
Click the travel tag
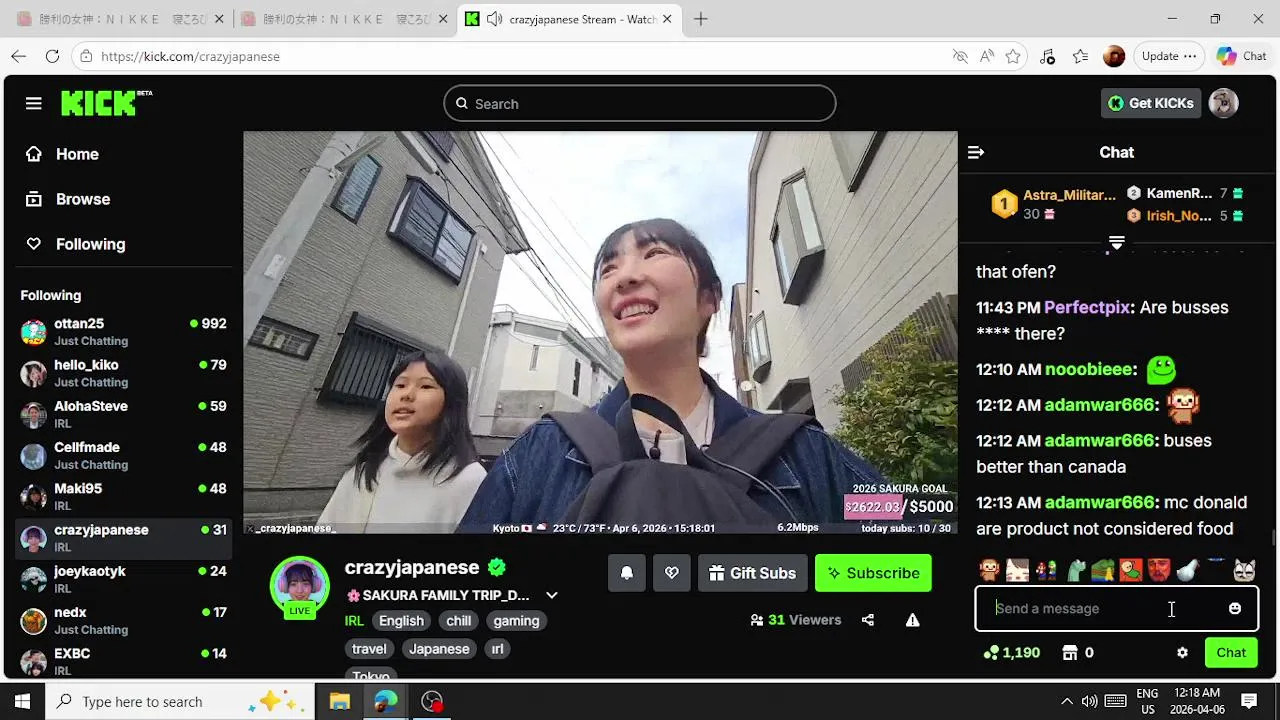(369, 649)
